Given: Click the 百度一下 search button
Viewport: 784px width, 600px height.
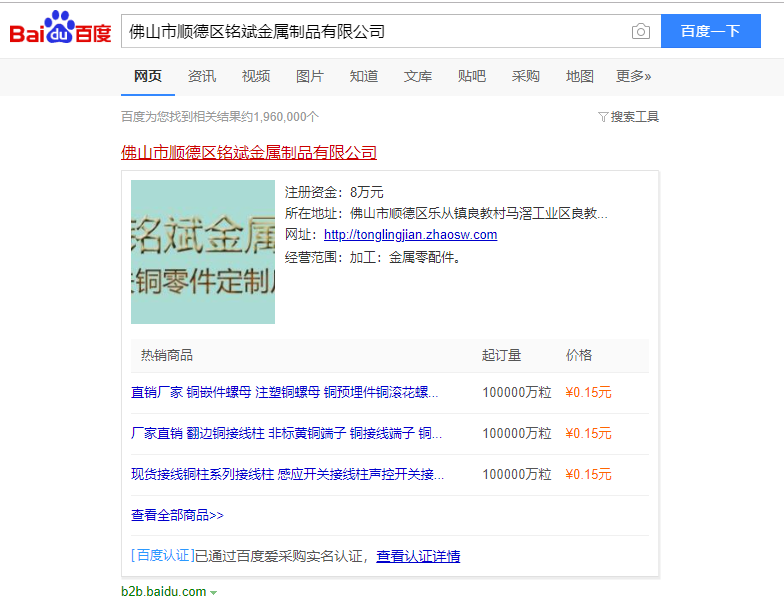Looking at the screenshot, I should coord(710,31).
